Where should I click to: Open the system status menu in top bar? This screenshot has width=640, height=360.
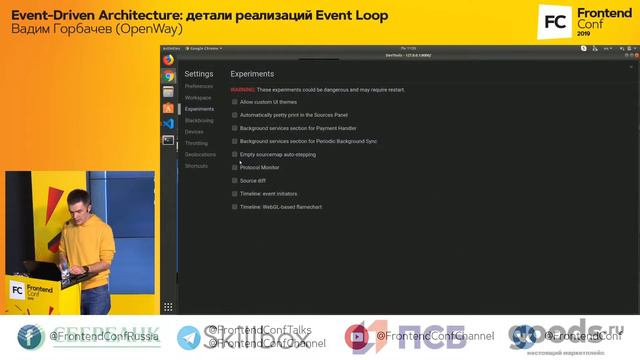point(629,49)
